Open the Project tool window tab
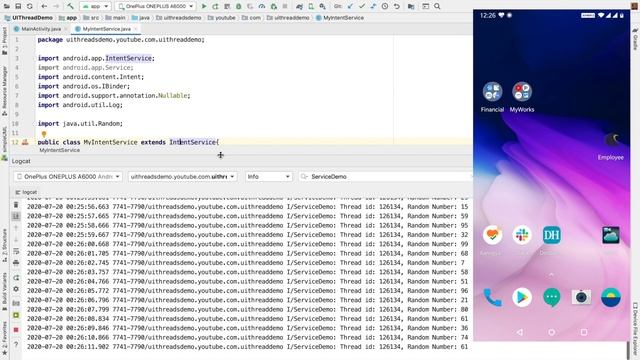The width and height of the screenshot is (640, 360). 4,41
